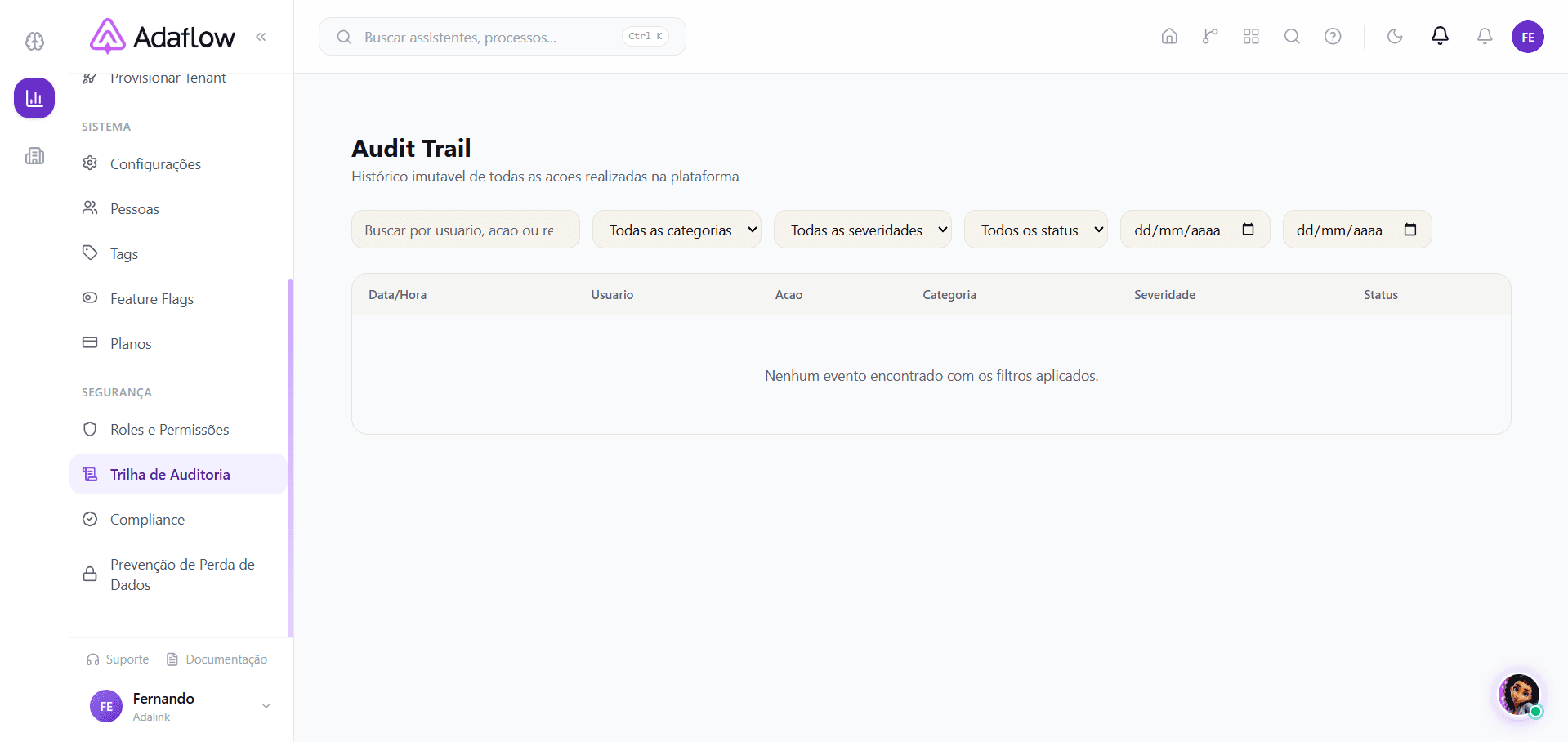Focus Buscar por usuario filter field

pyautogui.click(x=466, y=230)
